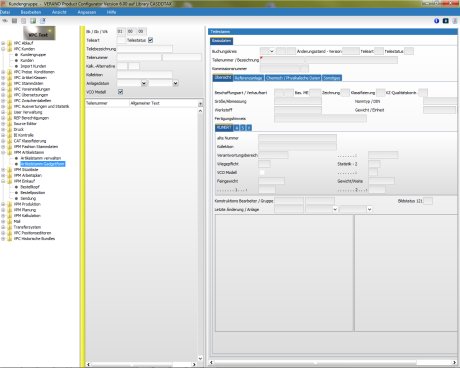Image resolution: width=460 pixels, height=368 pixels.
Task: Select the Bestellkopf tree entry
Action: coord(30,187)
